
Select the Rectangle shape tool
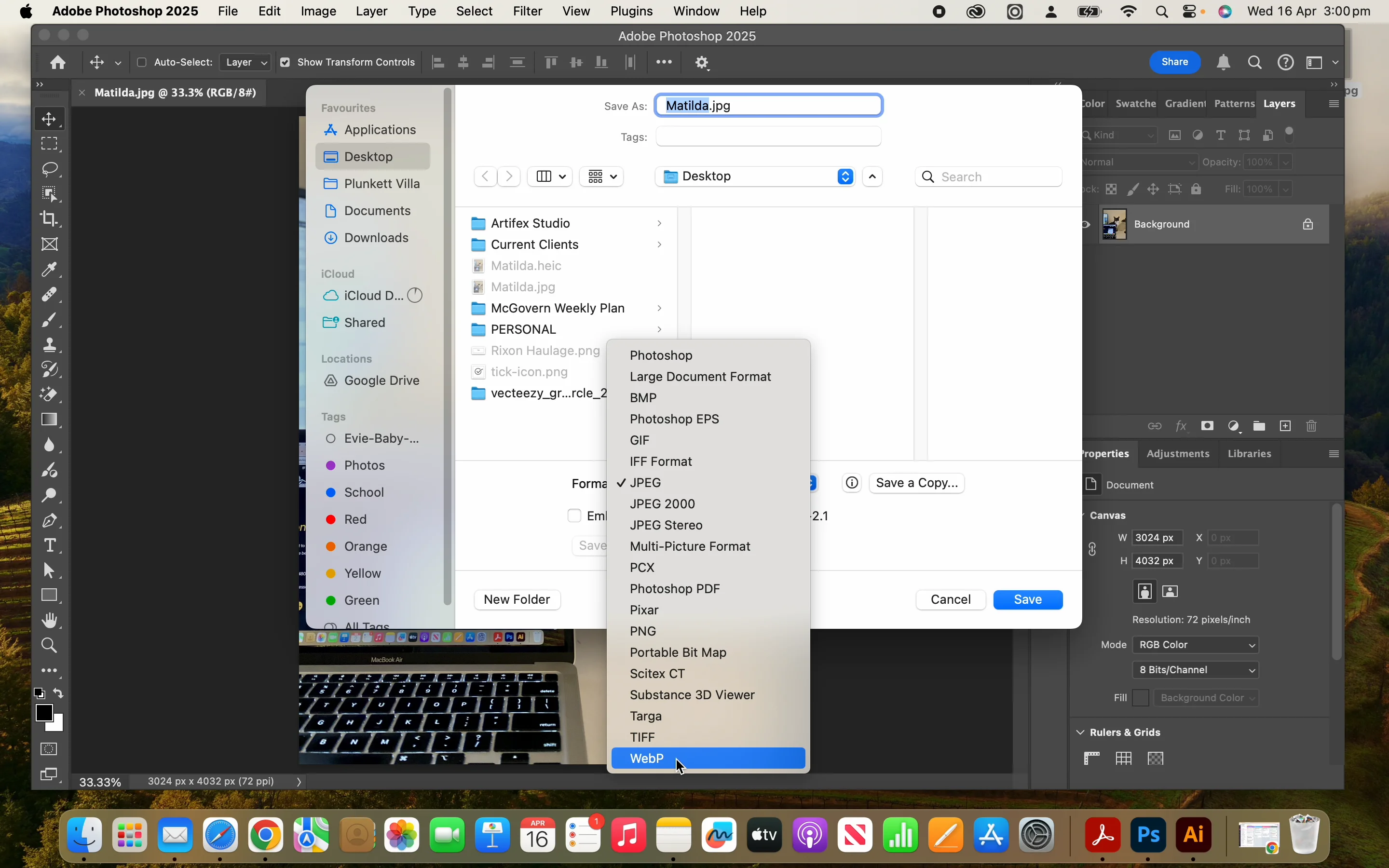[49, 596]
